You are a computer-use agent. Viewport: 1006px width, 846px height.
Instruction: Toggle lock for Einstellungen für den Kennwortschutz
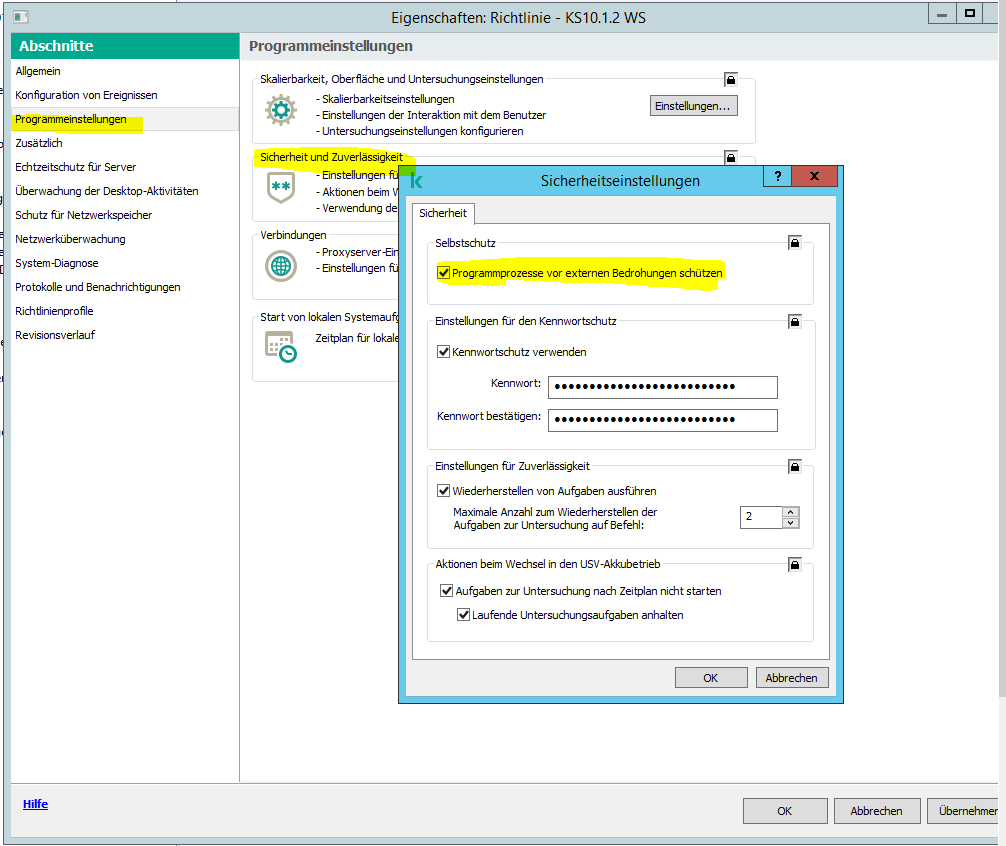[x=794, y=321]
